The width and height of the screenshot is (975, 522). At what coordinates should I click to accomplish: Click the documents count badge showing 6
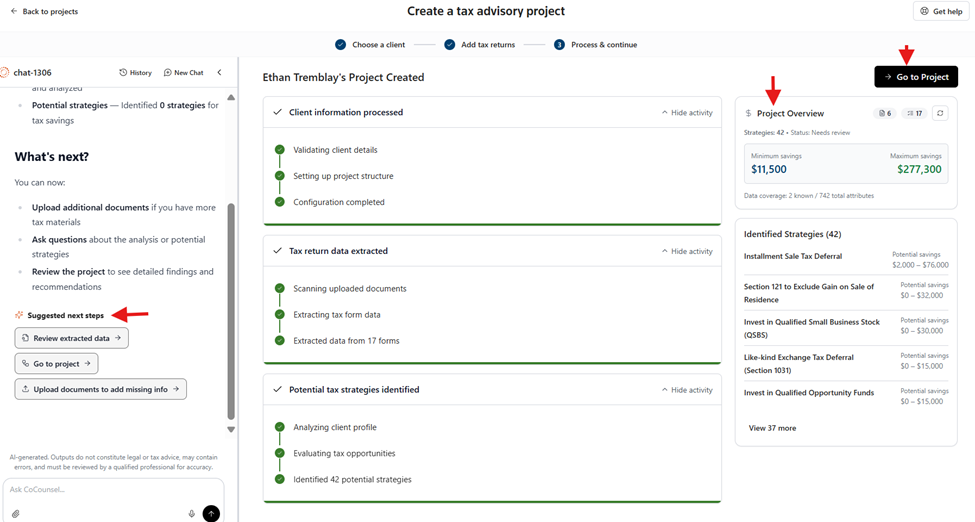coord(885,114)
